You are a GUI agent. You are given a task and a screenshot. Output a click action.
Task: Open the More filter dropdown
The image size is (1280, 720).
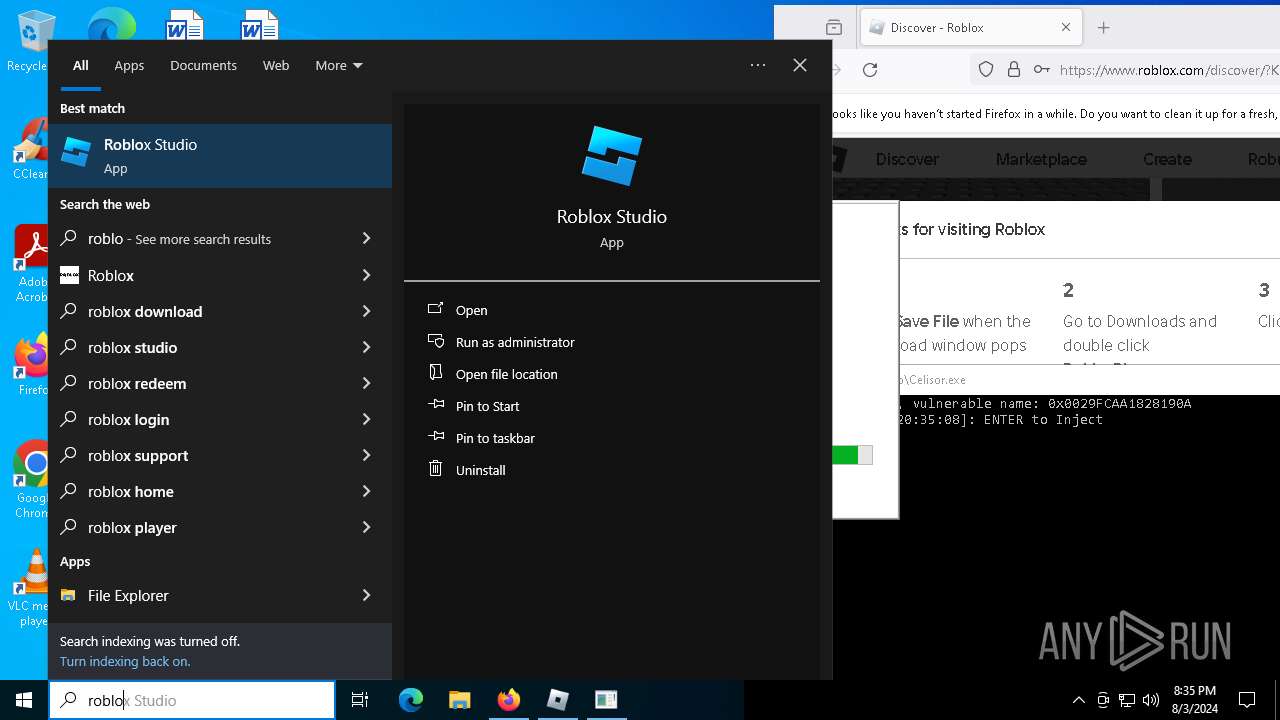[x=339, y=65]
